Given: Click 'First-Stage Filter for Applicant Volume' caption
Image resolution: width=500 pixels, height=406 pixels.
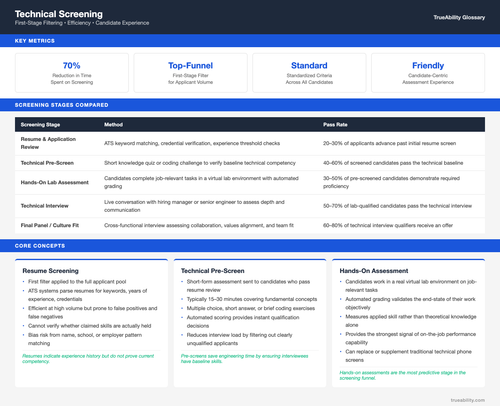Looking at the screenshot, I should pos(190,79).
